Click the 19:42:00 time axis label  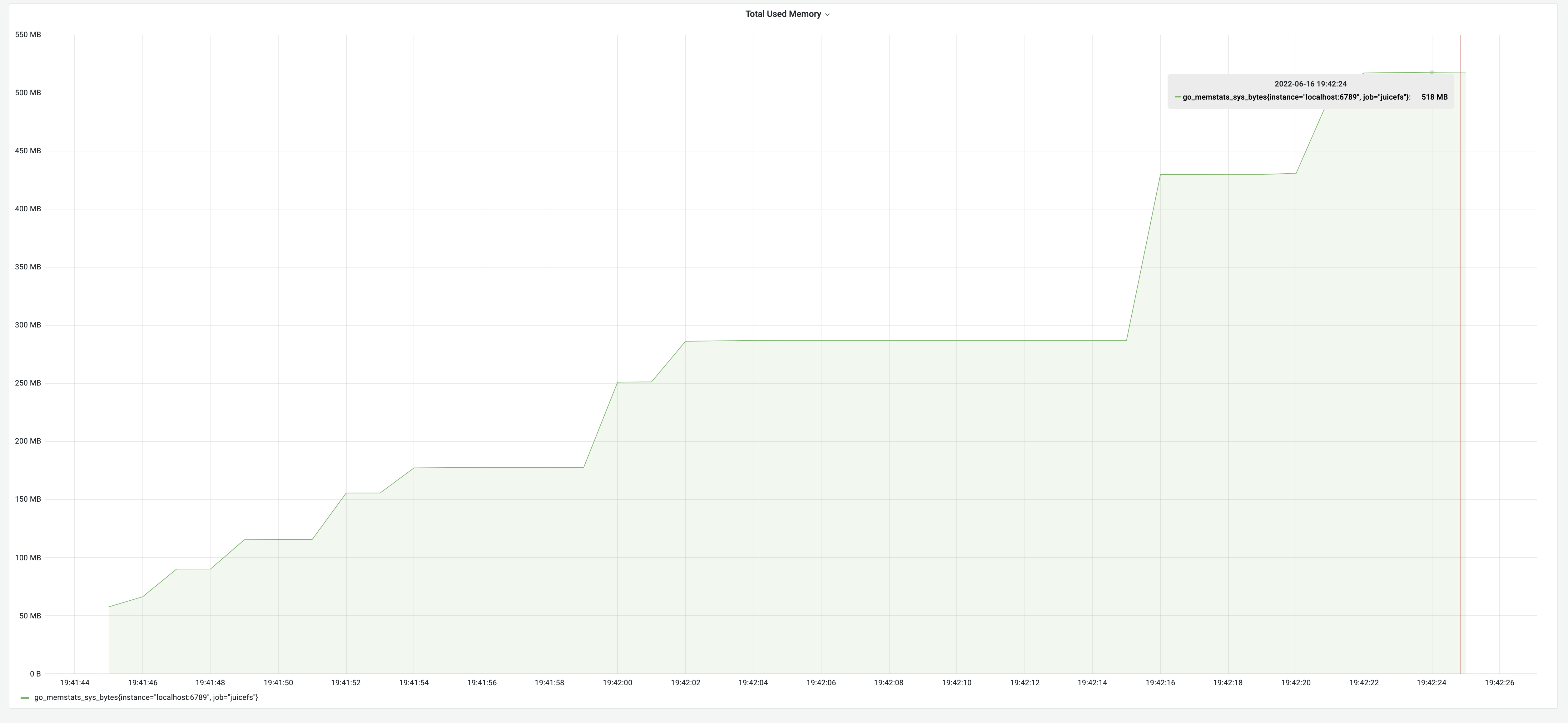pos(617,683)
